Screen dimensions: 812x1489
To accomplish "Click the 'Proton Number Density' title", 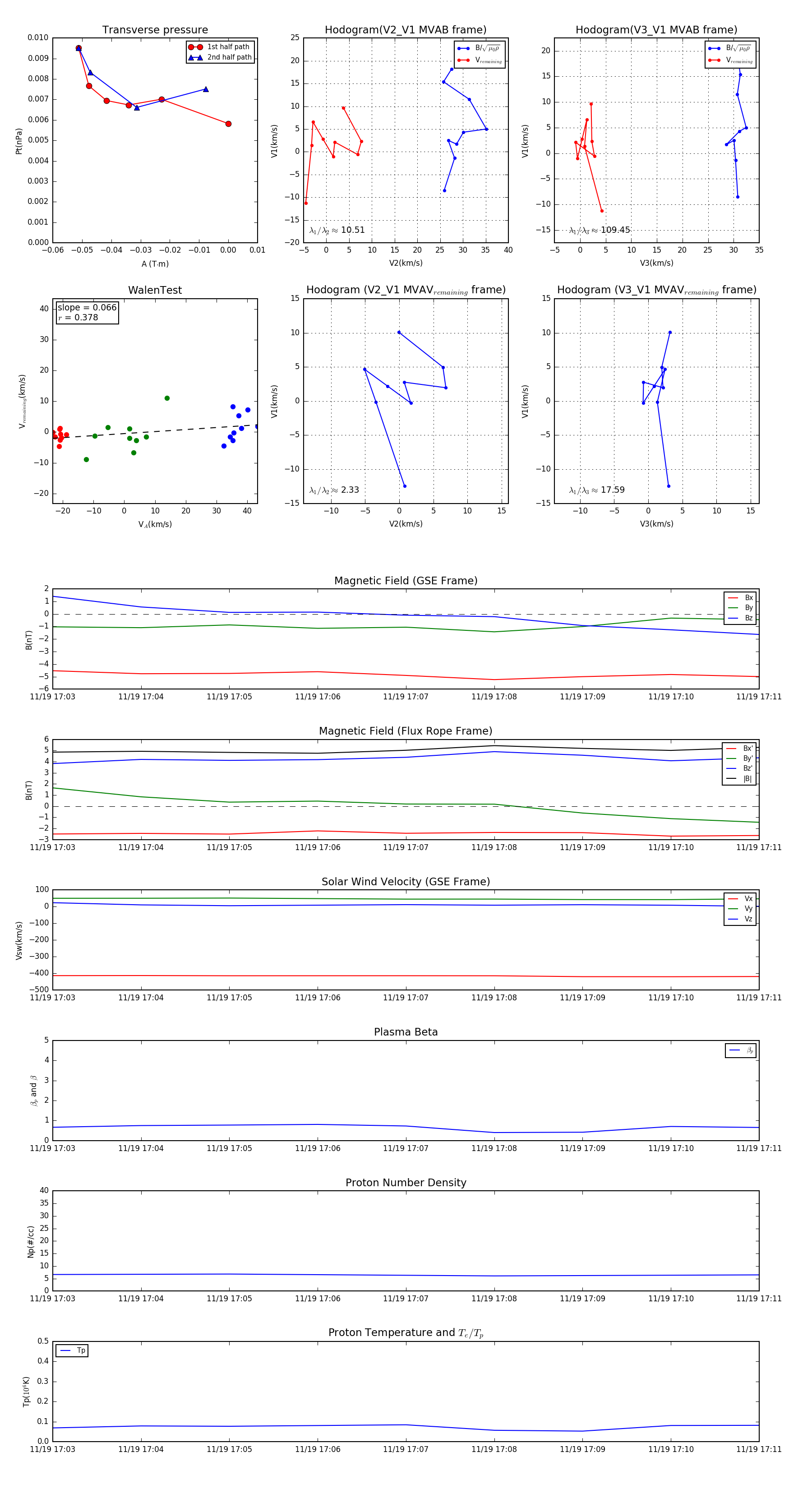I will [406, 1183].
